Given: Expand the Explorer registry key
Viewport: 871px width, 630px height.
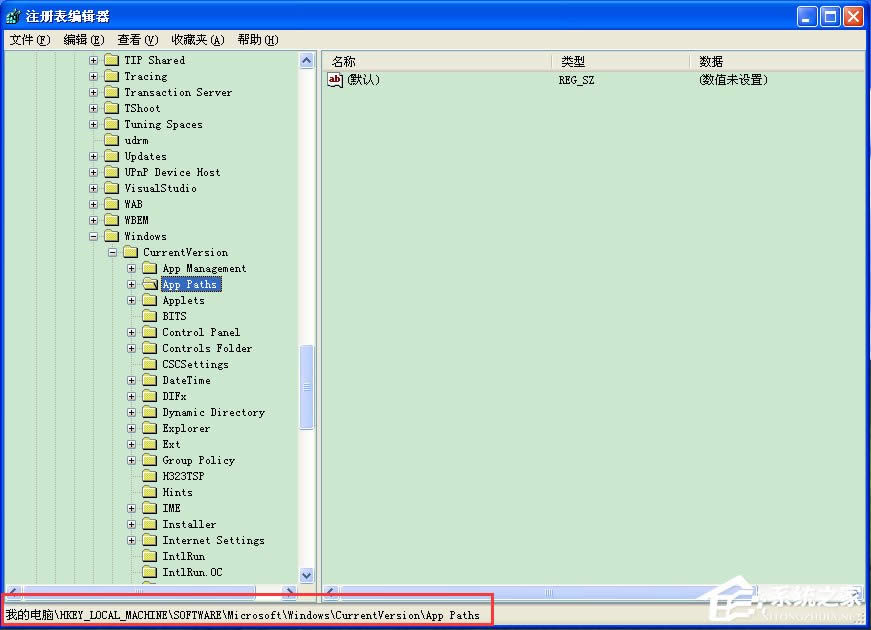Looking at the screenshot, I should 131,428.
